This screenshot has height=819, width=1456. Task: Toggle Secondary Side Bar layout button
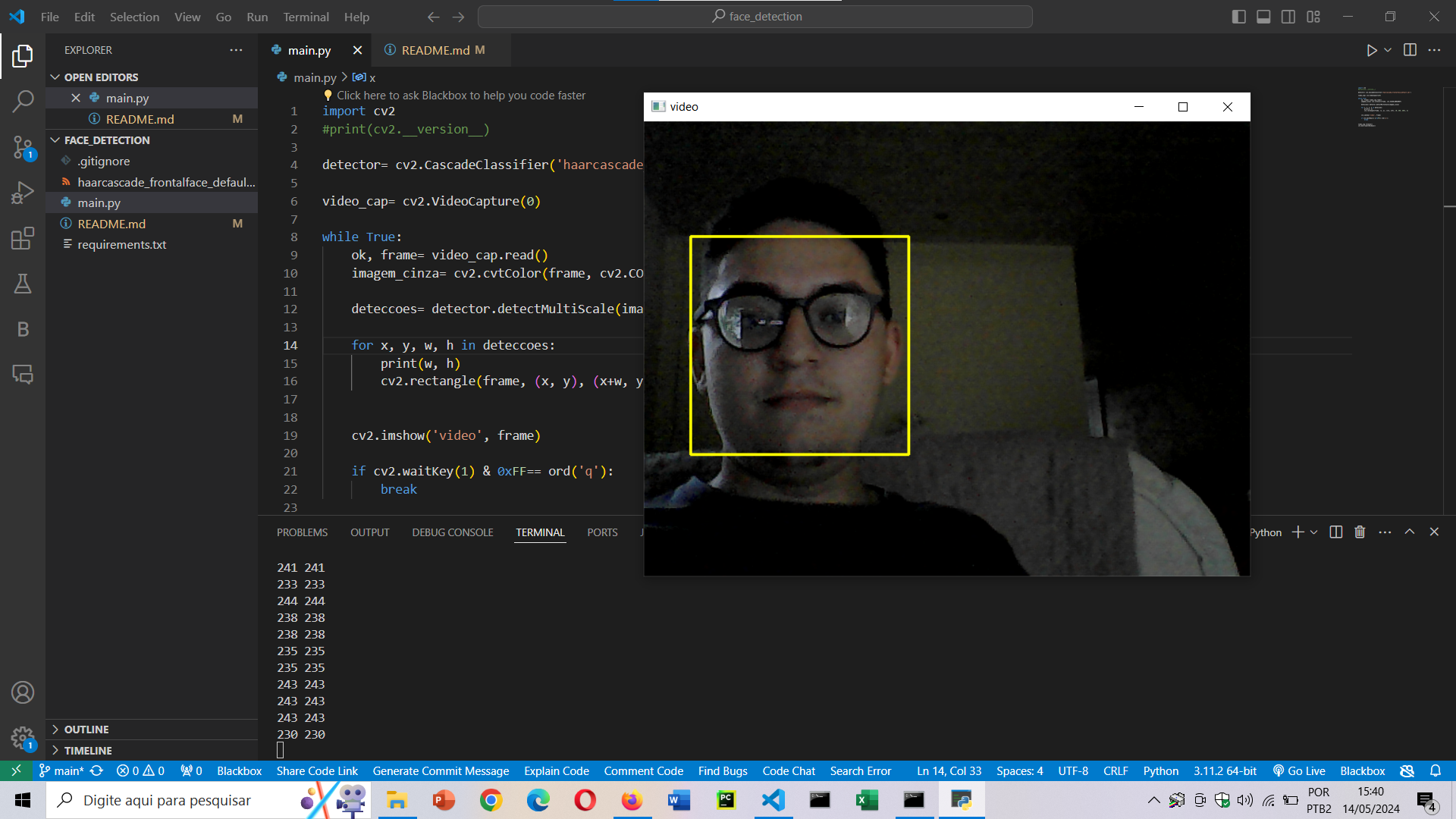(x=1288, y=17)
